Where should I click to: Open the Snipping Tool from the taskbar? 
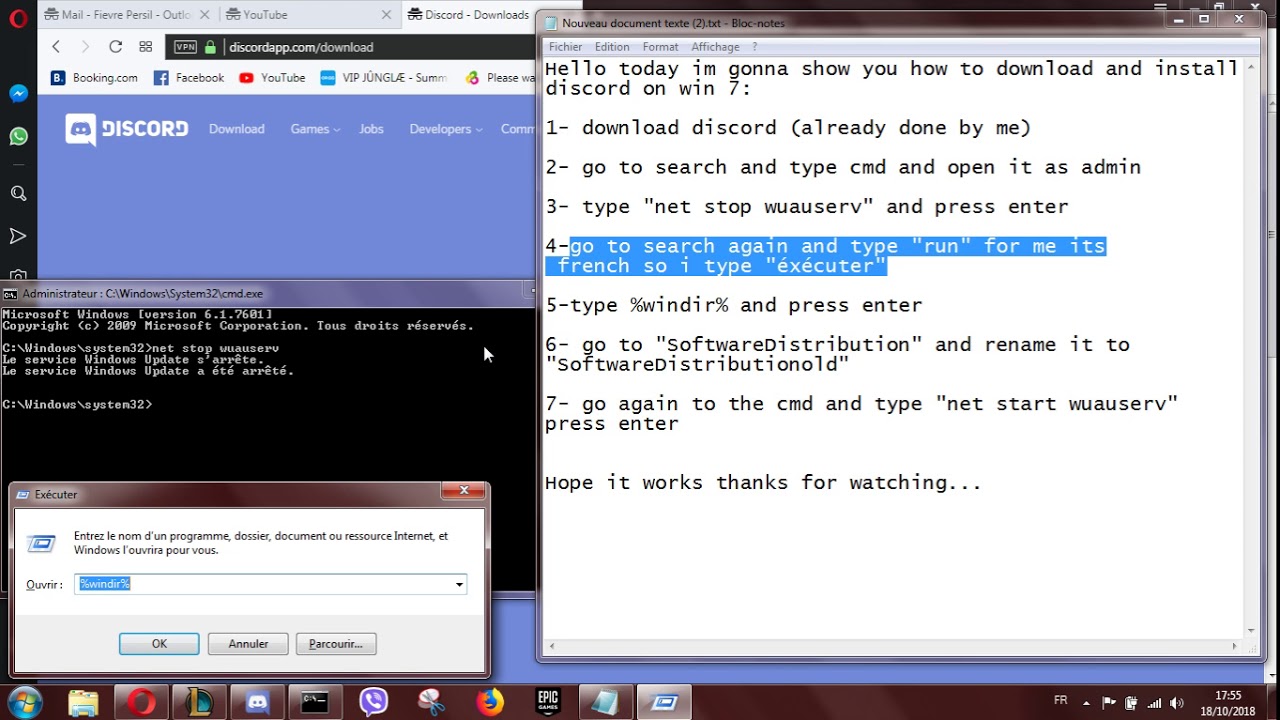tap(432, 702)
